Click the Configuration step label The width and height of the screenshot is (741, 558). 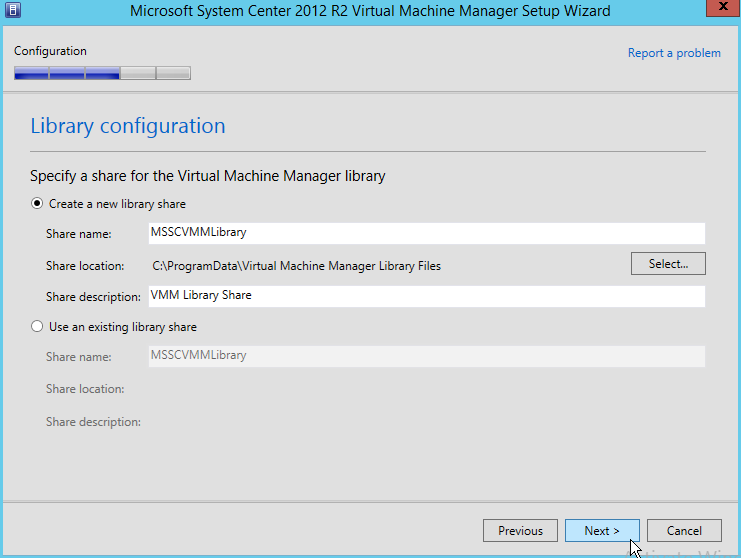(50, 51)
